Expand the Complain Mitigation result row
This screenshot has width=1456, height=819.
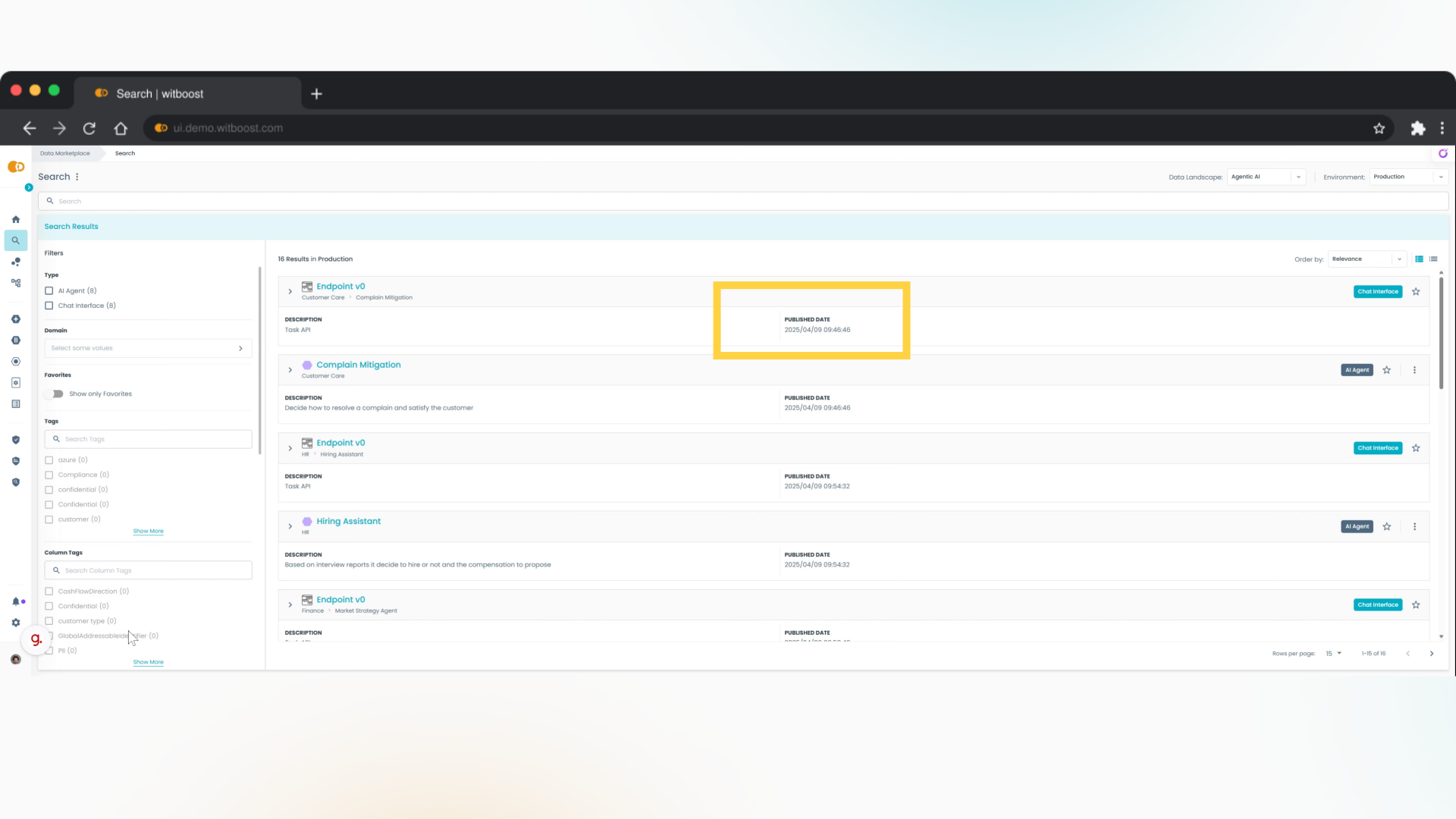pos(290,370)
